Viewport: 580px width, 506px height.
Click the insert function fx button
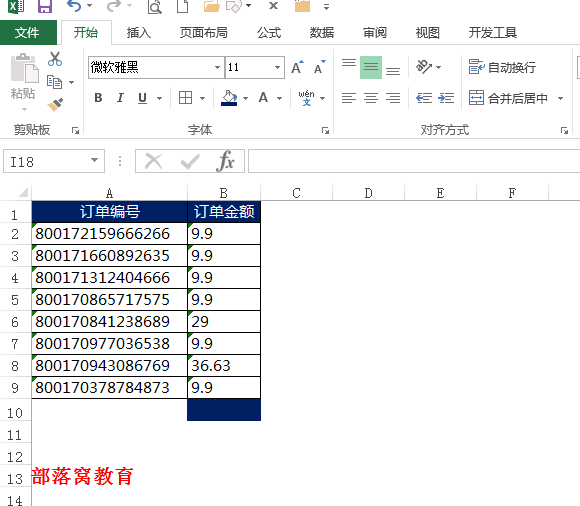[225, 161]
